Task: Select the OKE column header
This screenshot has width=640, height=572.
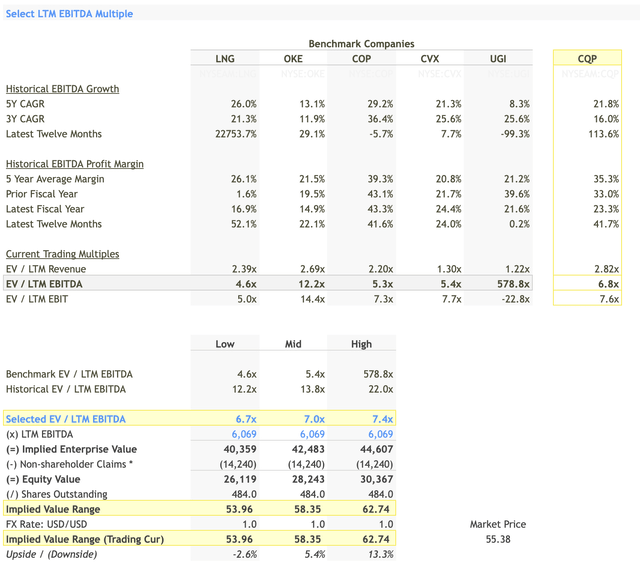Action: click(293, 59)
